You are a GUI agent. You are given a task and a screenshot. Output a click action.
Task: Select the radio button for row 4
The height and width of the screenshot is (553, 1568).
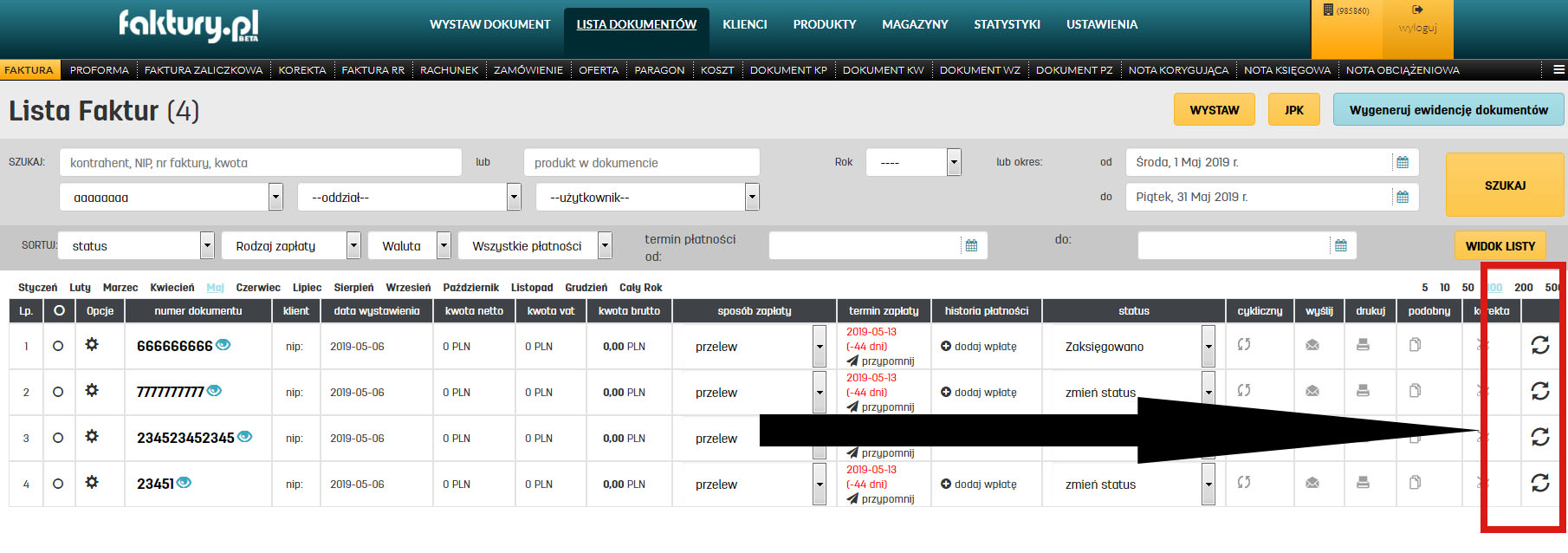pyautogui.click(x=58, y=484)
